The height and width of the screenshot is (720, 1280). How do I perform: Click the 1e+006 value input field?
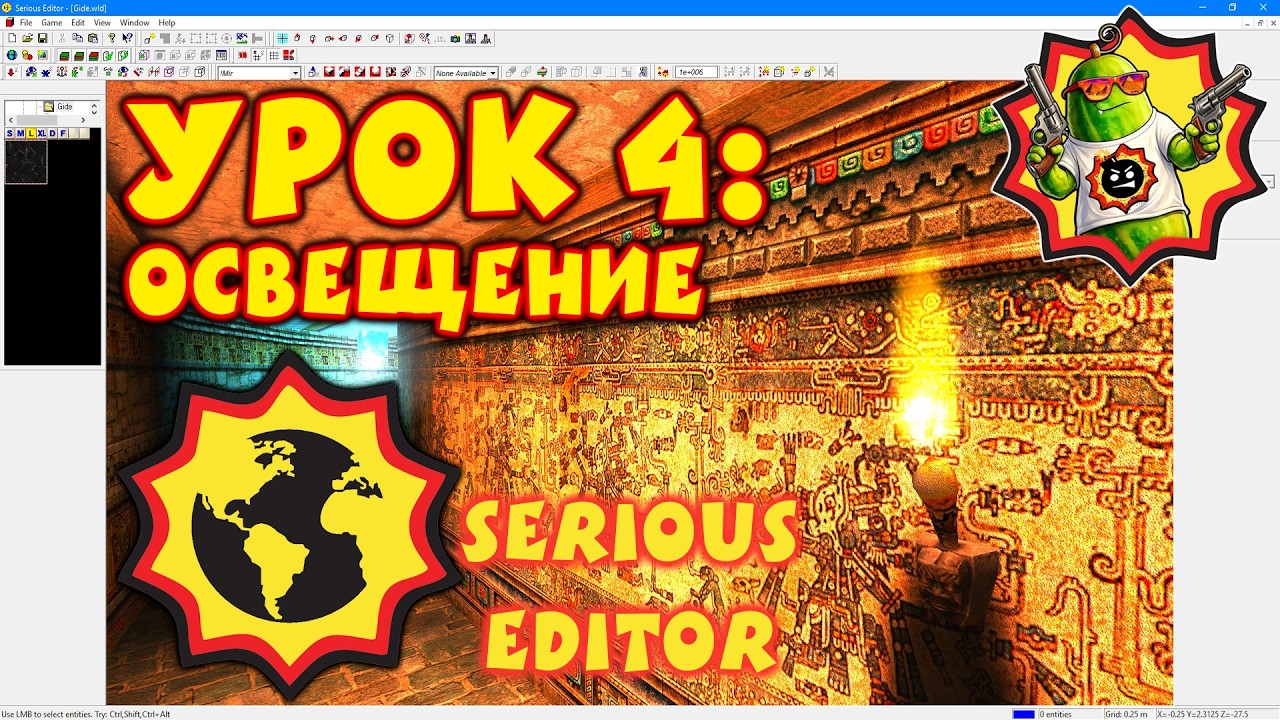pos(696,72)
